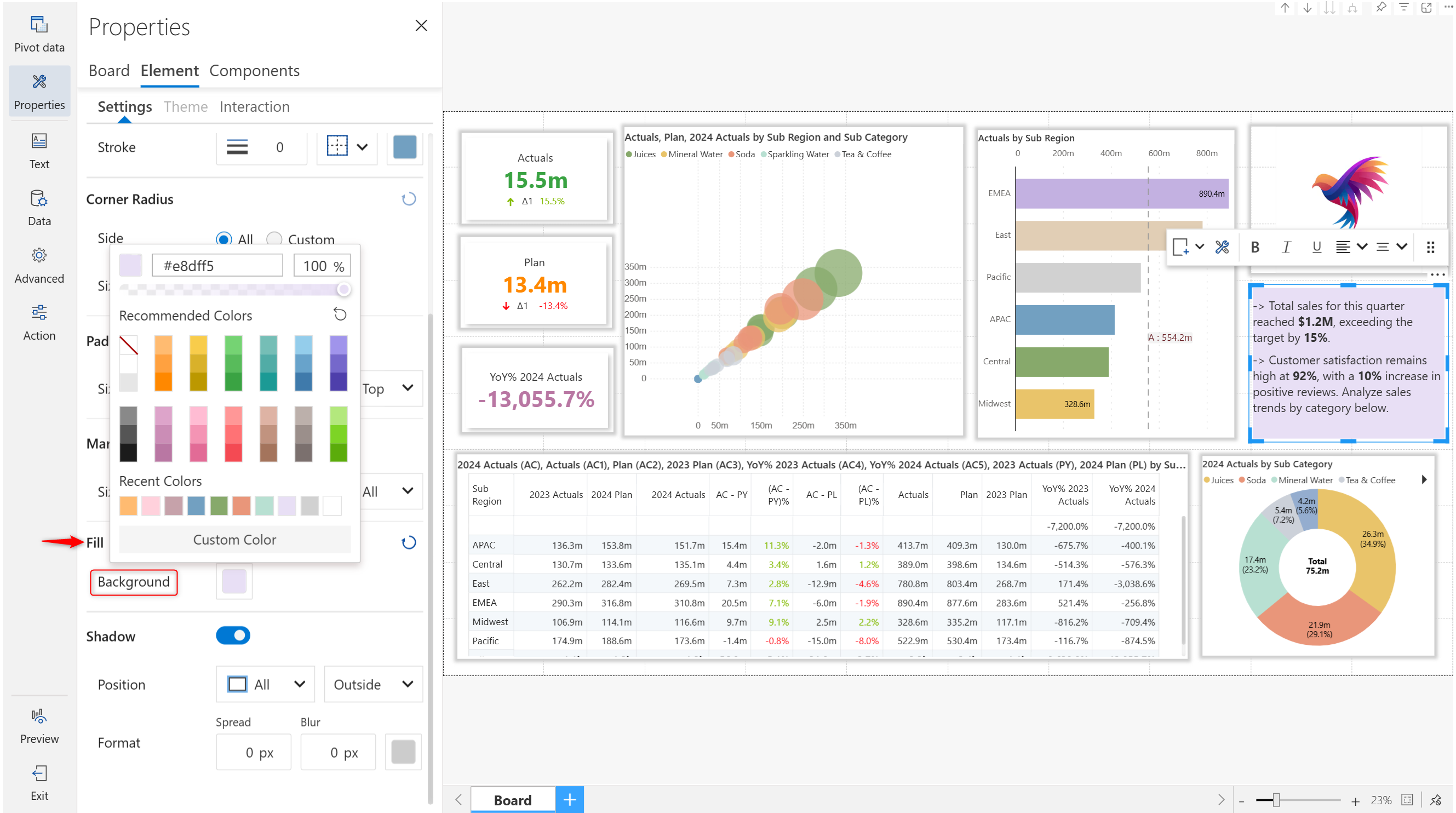Click the Background fill color swatch
Screen dimensions: 1456x813
[234, 582]
